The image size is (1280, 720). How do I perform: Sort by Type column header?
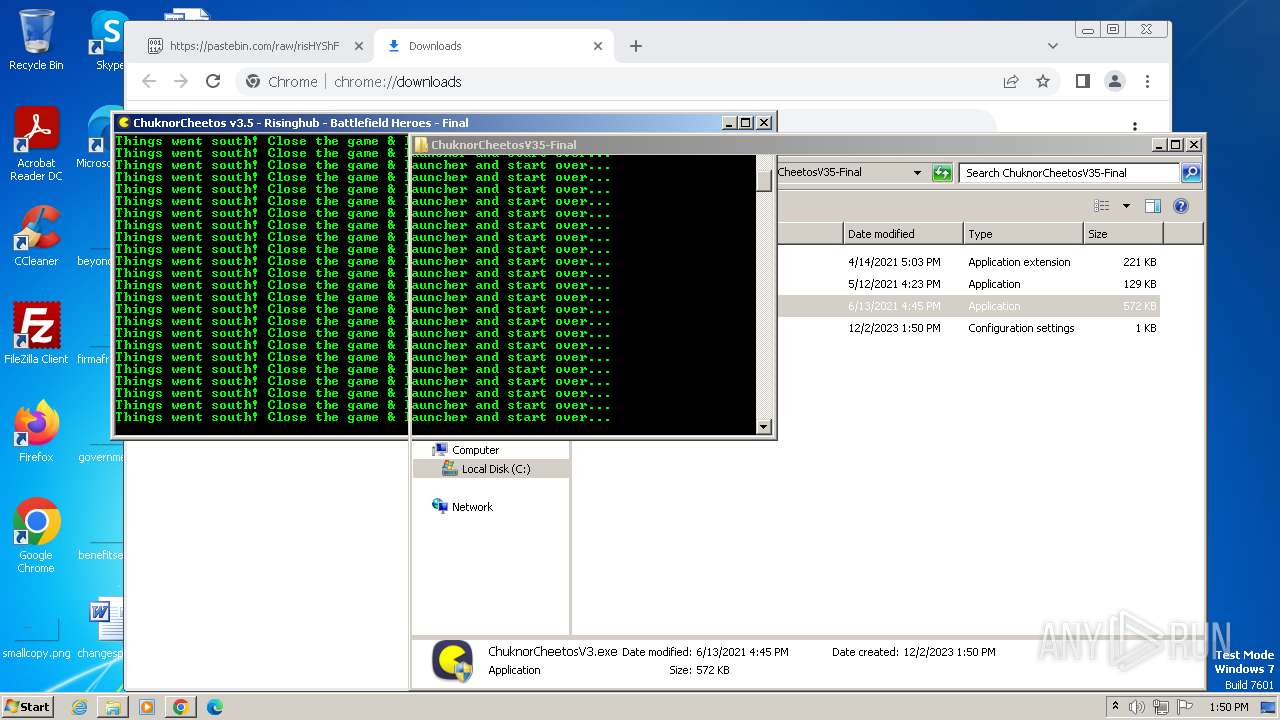1023,234
